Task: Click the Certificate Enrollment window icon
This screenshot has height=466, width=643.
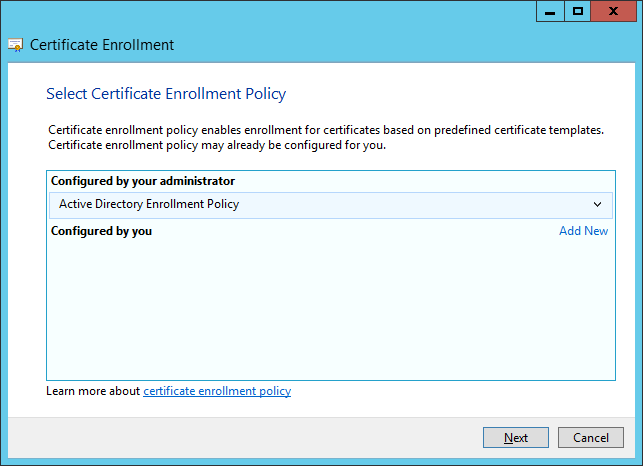Action: 16,45
